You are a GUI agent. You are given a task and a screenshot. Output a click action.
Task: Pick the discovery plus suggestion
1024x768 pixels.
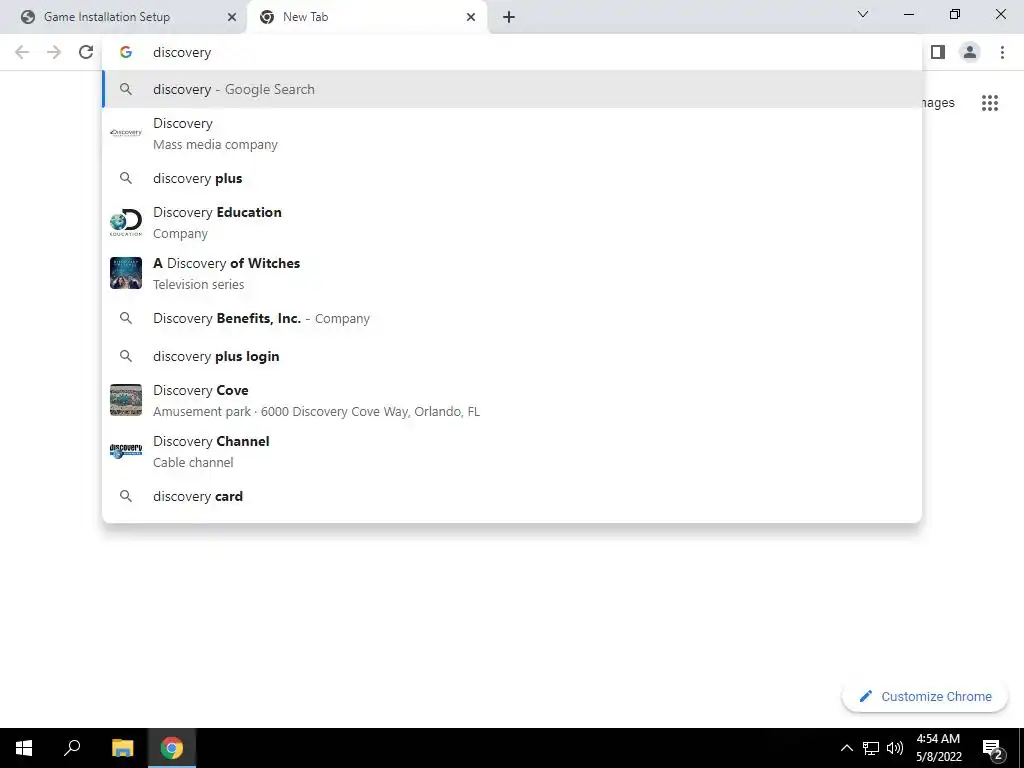512,178
